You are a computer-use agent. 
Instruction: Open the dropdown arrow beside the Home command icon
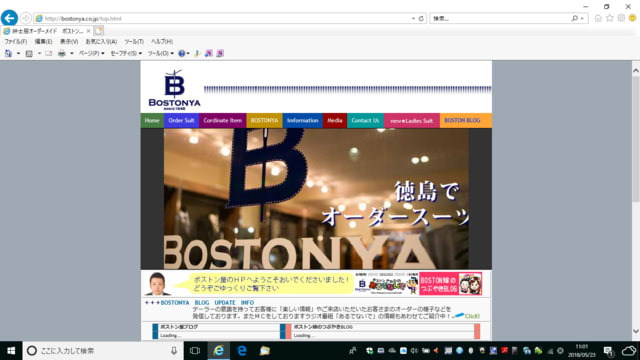coord(18,53)
